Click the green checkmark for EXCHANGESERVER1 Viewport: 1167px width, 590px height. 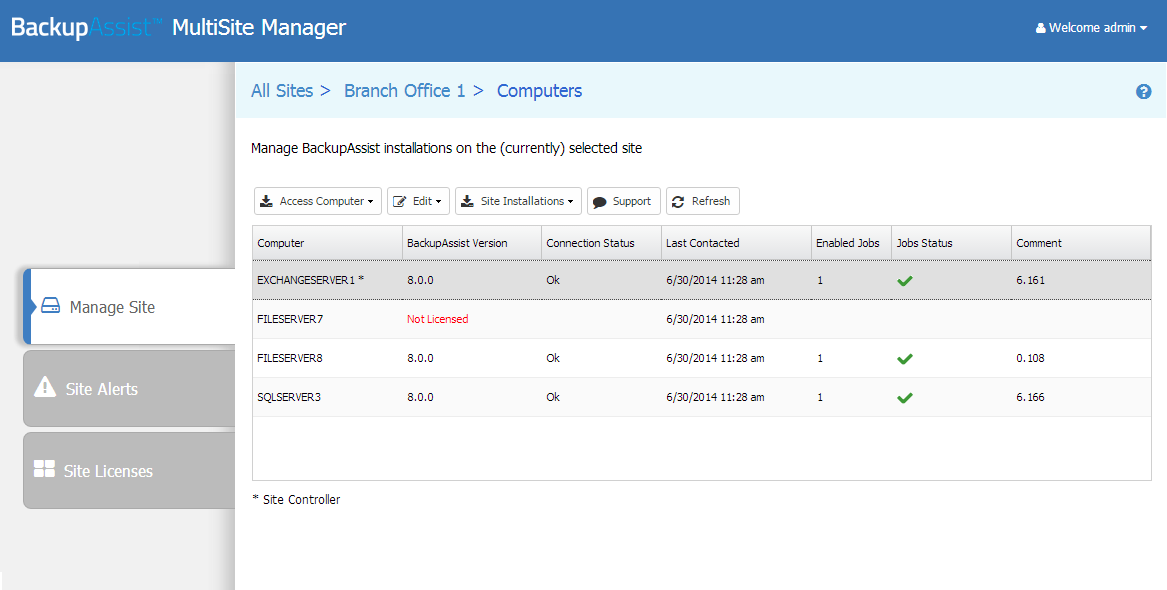tap(904, 280)
